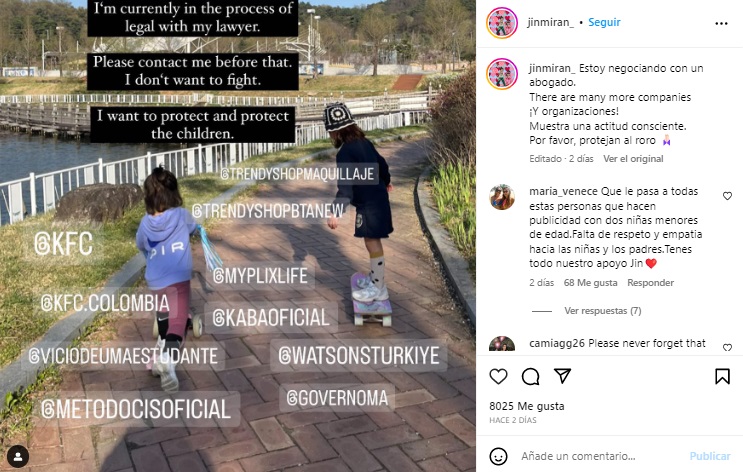The height and width of the screenshot is (472, 743).
Task: Focus the Añade un comentario field
Action: point(597,456)
